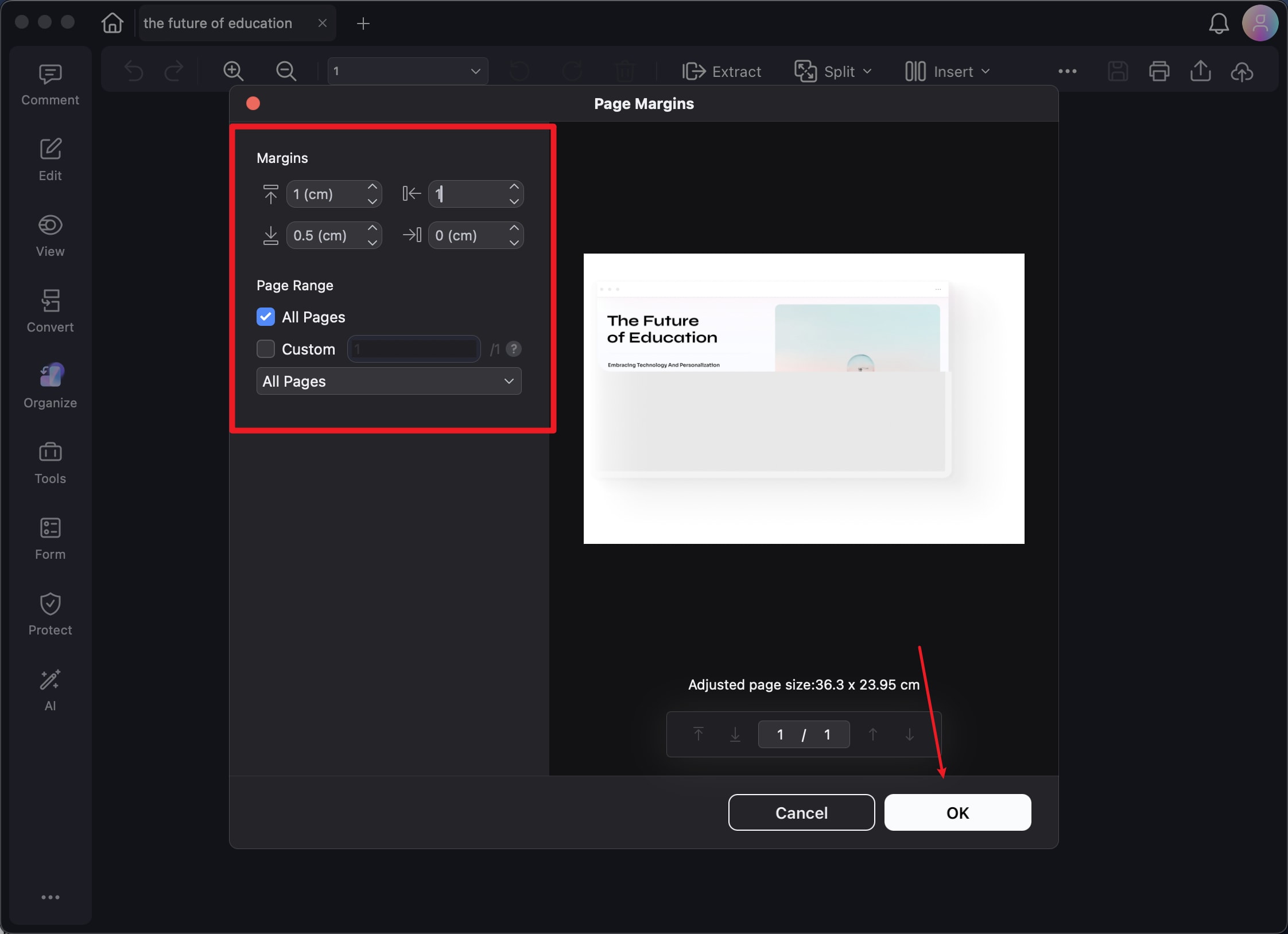Close the 'the future of education' tab
The image size is (1288, 934).
pos(323,23)
